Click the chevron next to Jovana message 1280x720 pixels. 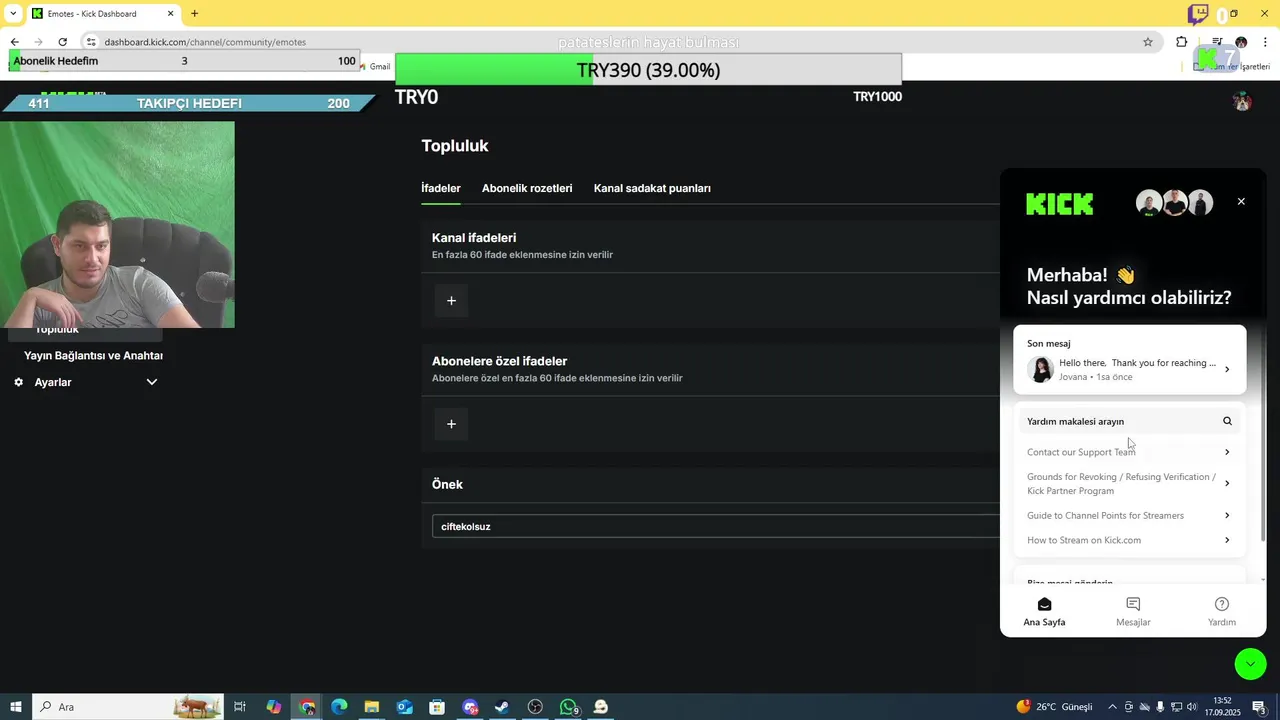(x=1227, y=369)
